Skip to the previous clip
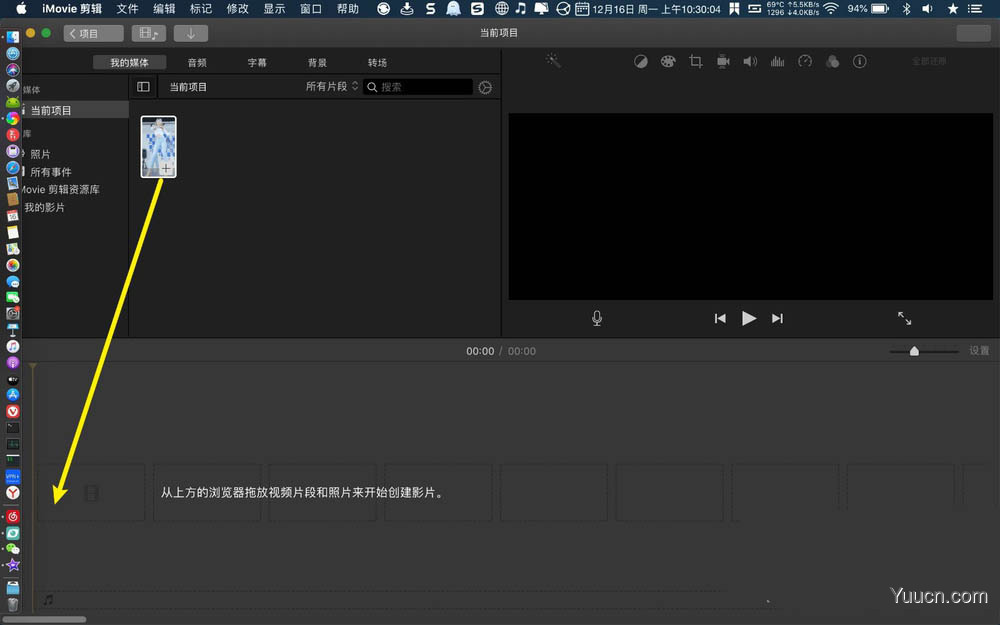The height and width of the screenshot is (625, 1000). pyautogui.click(x=720, y=318)
